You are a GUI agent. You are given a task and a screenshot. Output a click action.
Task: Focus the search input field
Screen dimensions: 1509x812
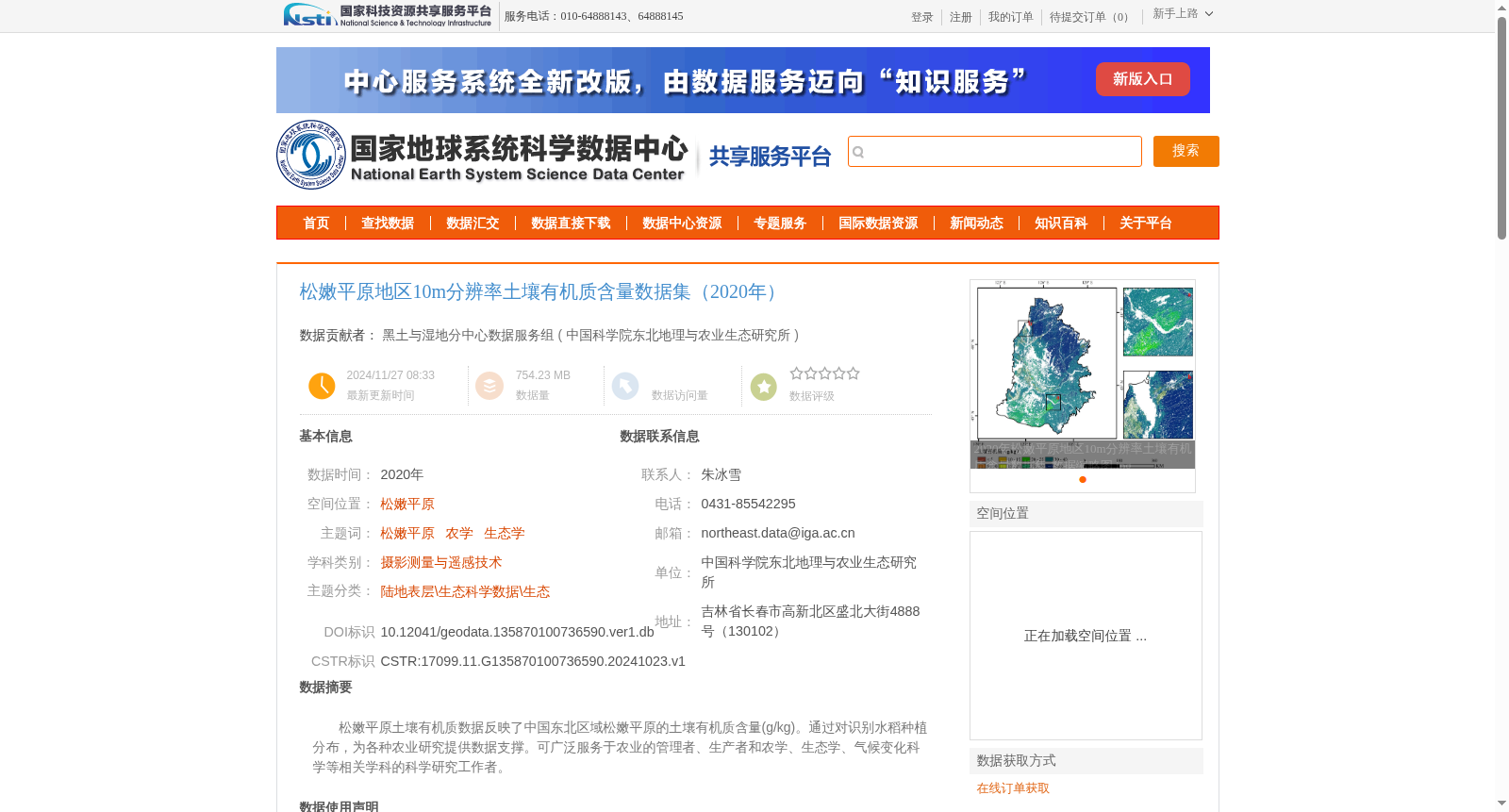tap(994, 151)
